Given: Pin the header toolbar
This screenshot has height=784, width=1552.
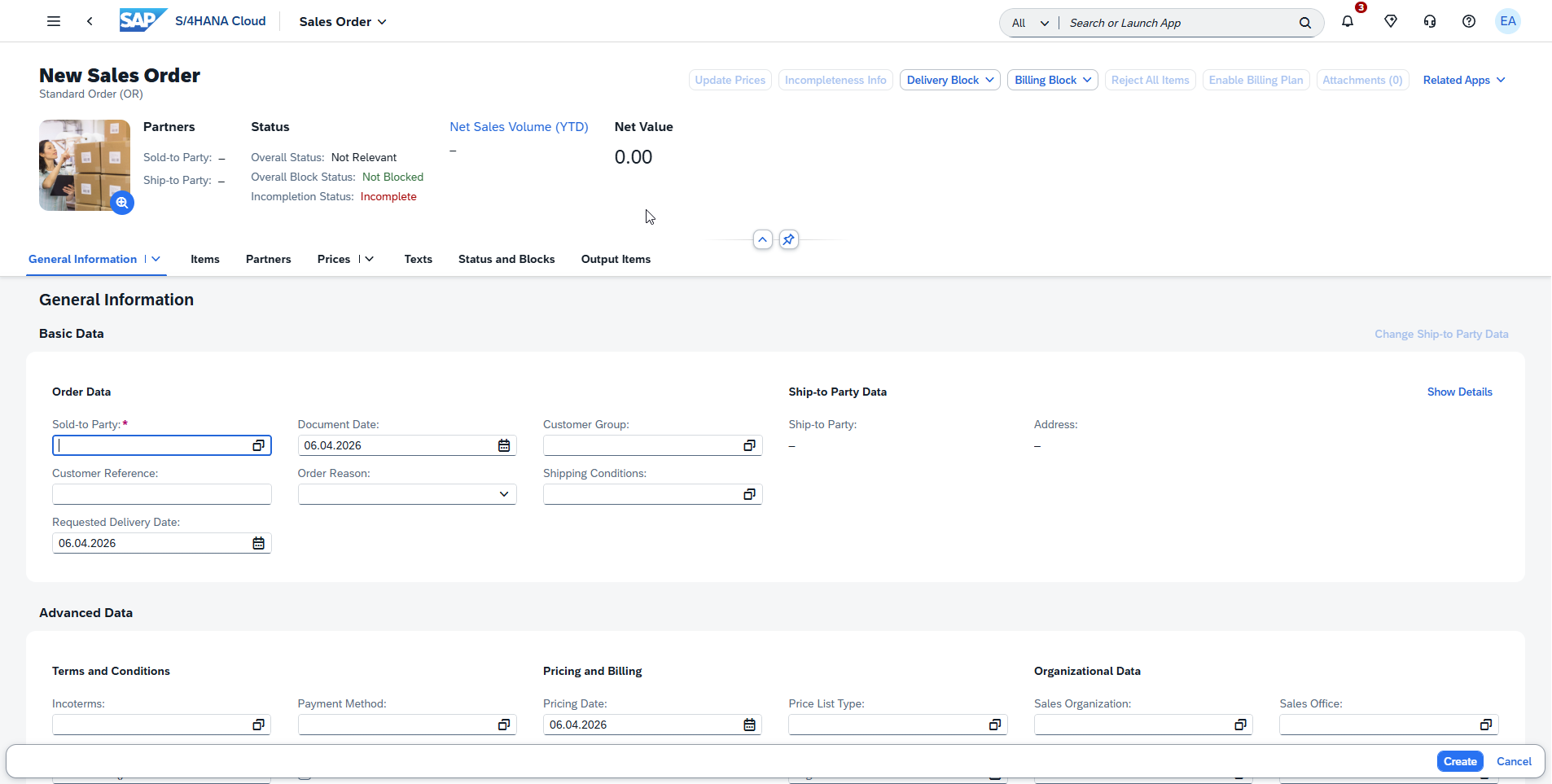Looking at the screenshot, I should (x=787, y=239).
